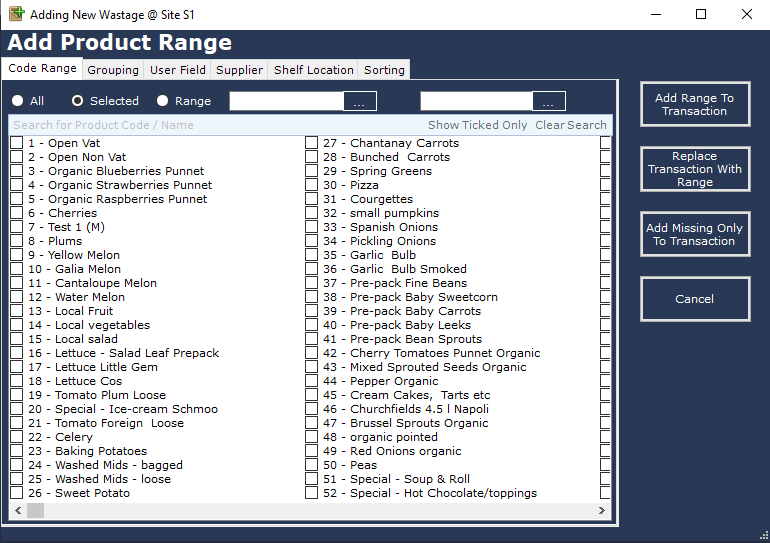Tick the Garlic Bulb Smoked checkbox
Screen dimensions: 770x543
click(x=311, y=269)
